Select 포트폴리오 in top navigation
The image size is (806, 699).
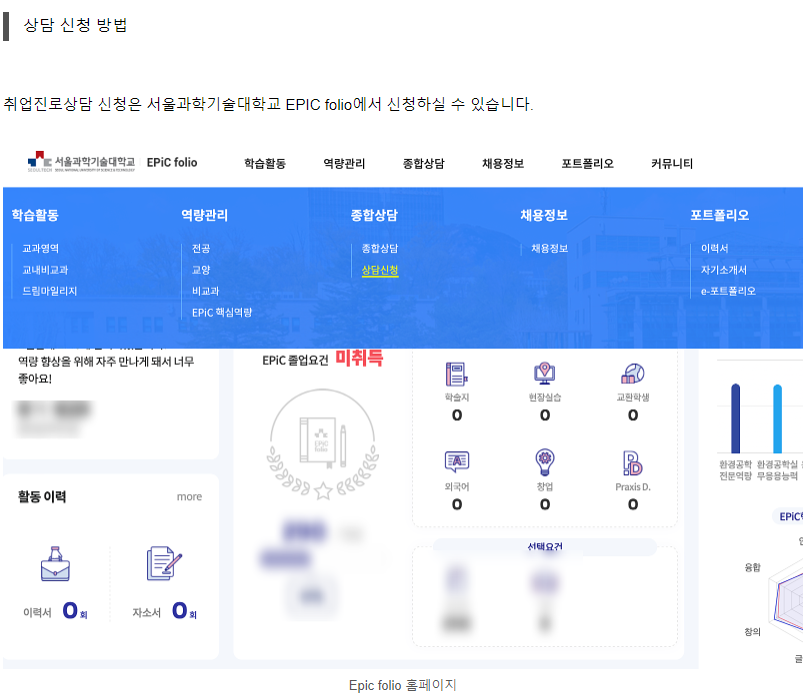[588, 163]
